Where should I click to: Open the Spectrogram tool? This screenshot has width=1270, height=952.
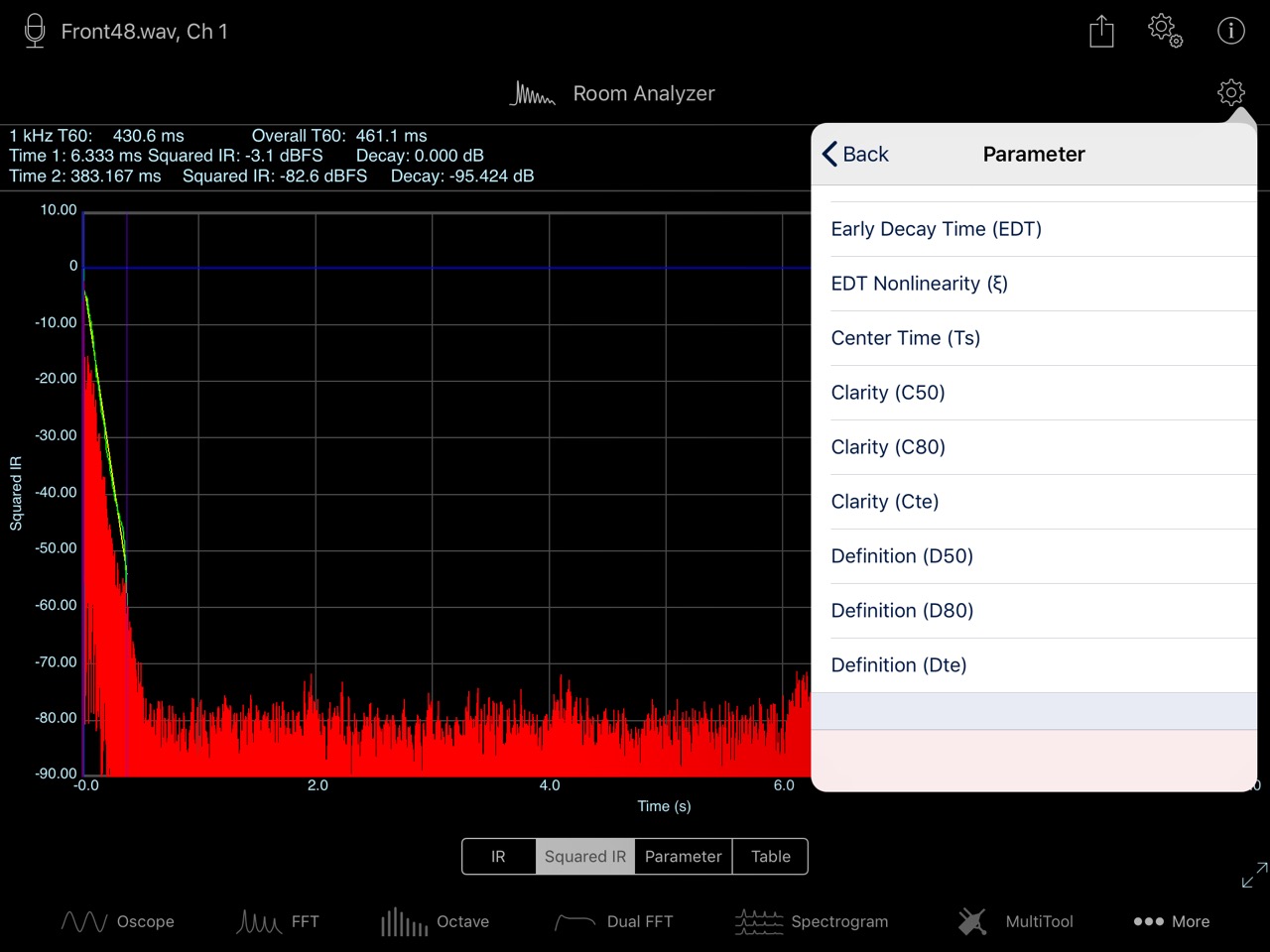tap(812, 921)
